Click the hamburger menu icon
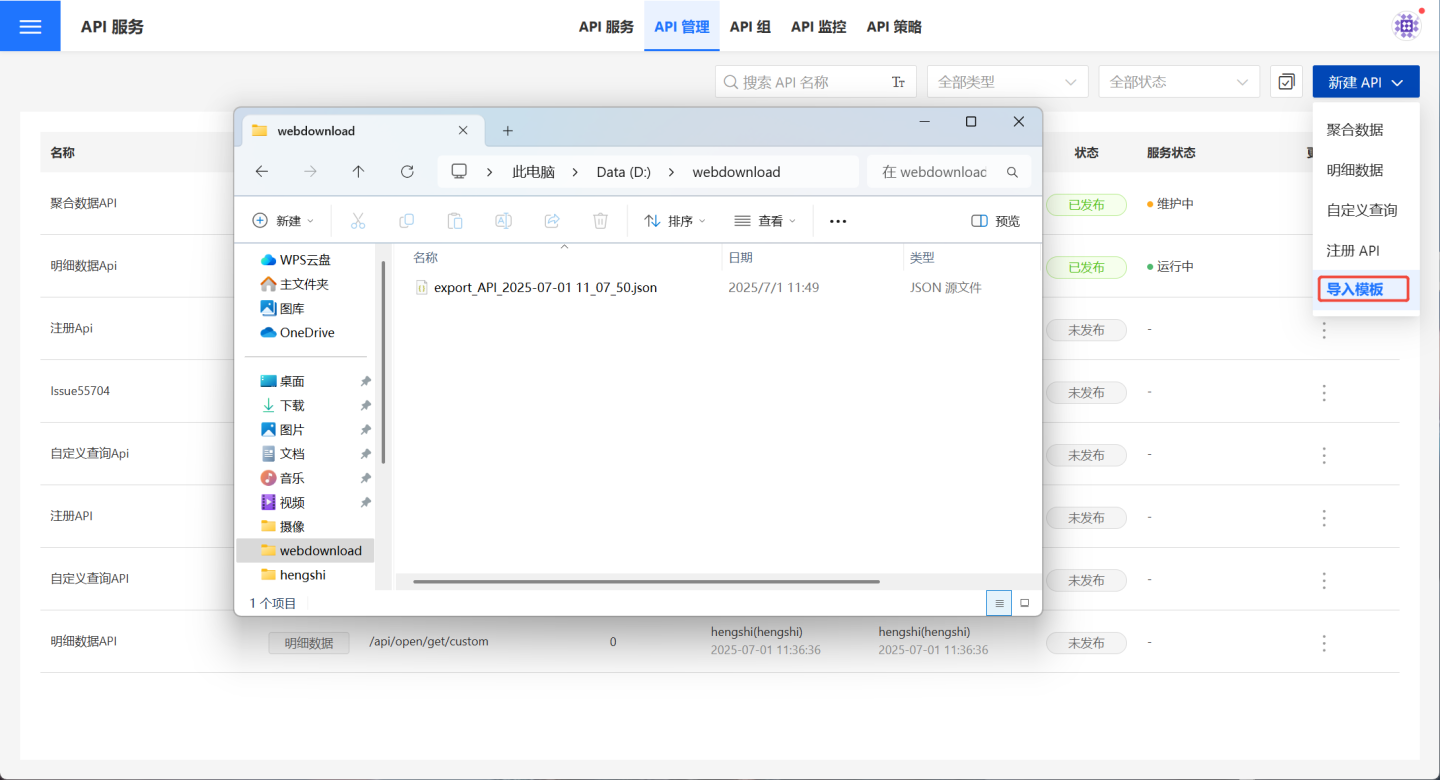Viewport: 1440px width, 780px height. pyautogui.click(x=30, y=26)
